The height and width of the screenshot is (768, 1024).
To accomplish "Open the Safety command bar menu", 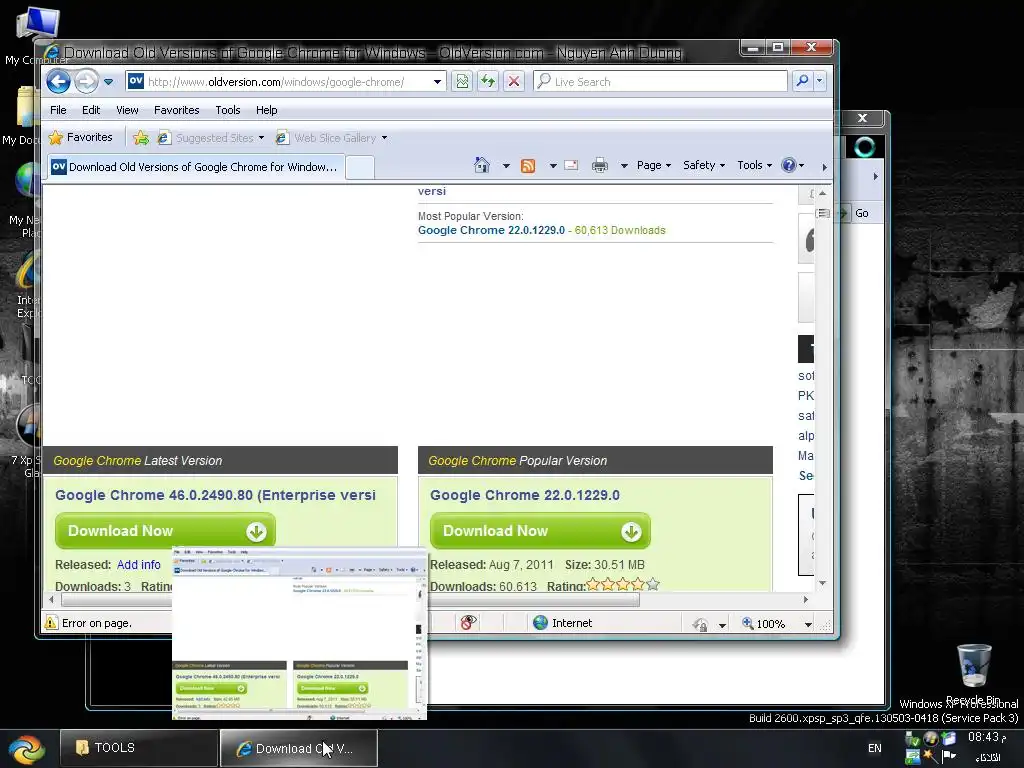I will pos(703,165).
